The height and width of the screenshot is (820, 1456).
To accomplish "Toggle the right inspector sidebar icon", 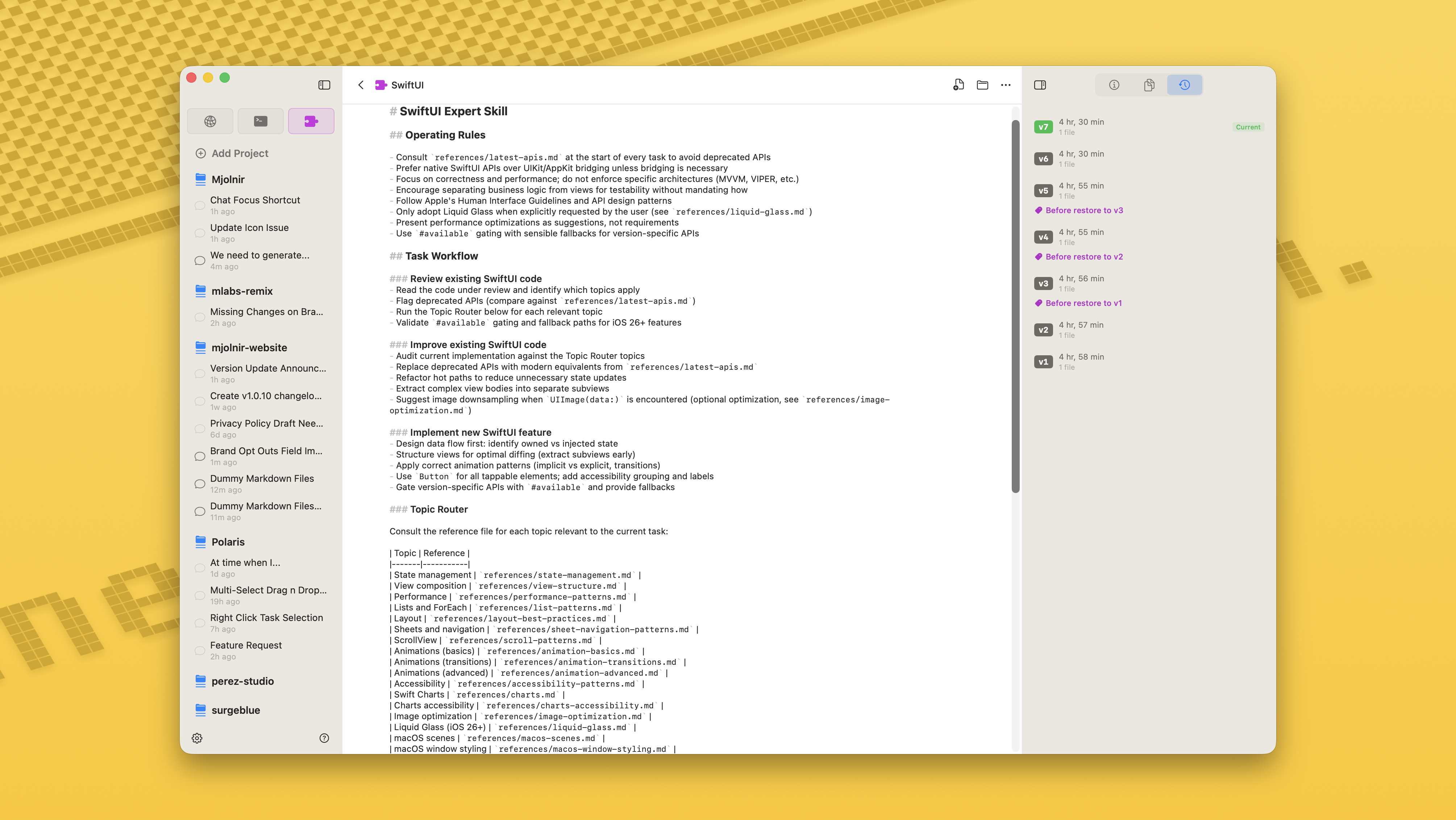I will coord(1040,84).
